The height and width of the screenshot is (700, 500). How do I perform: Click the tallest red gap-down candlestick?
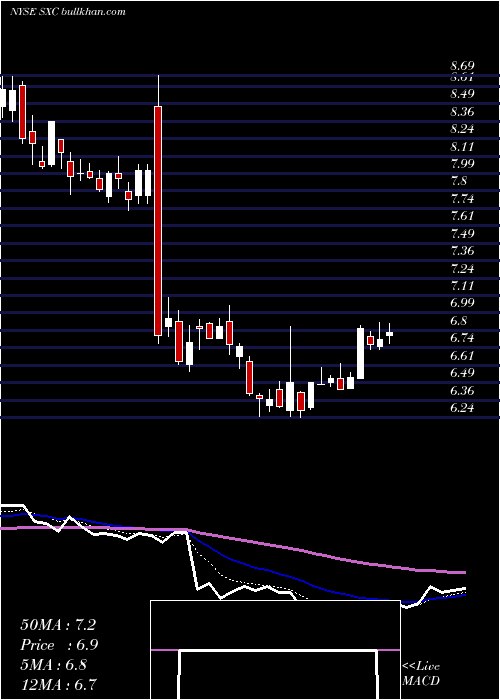click(158, 221)
